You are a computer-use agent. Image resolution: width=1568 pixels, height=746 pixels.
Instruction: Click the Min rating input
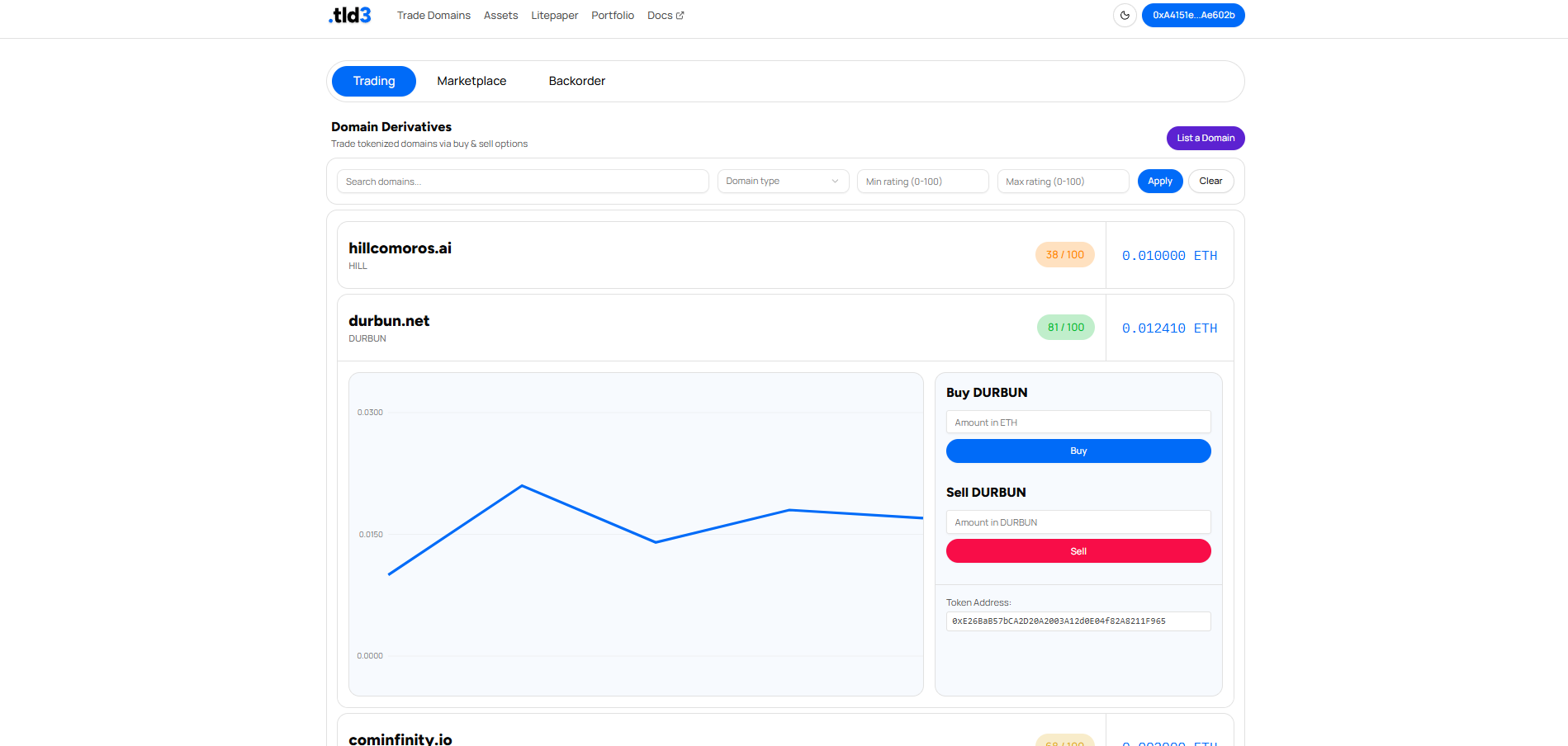coord(922,182)
